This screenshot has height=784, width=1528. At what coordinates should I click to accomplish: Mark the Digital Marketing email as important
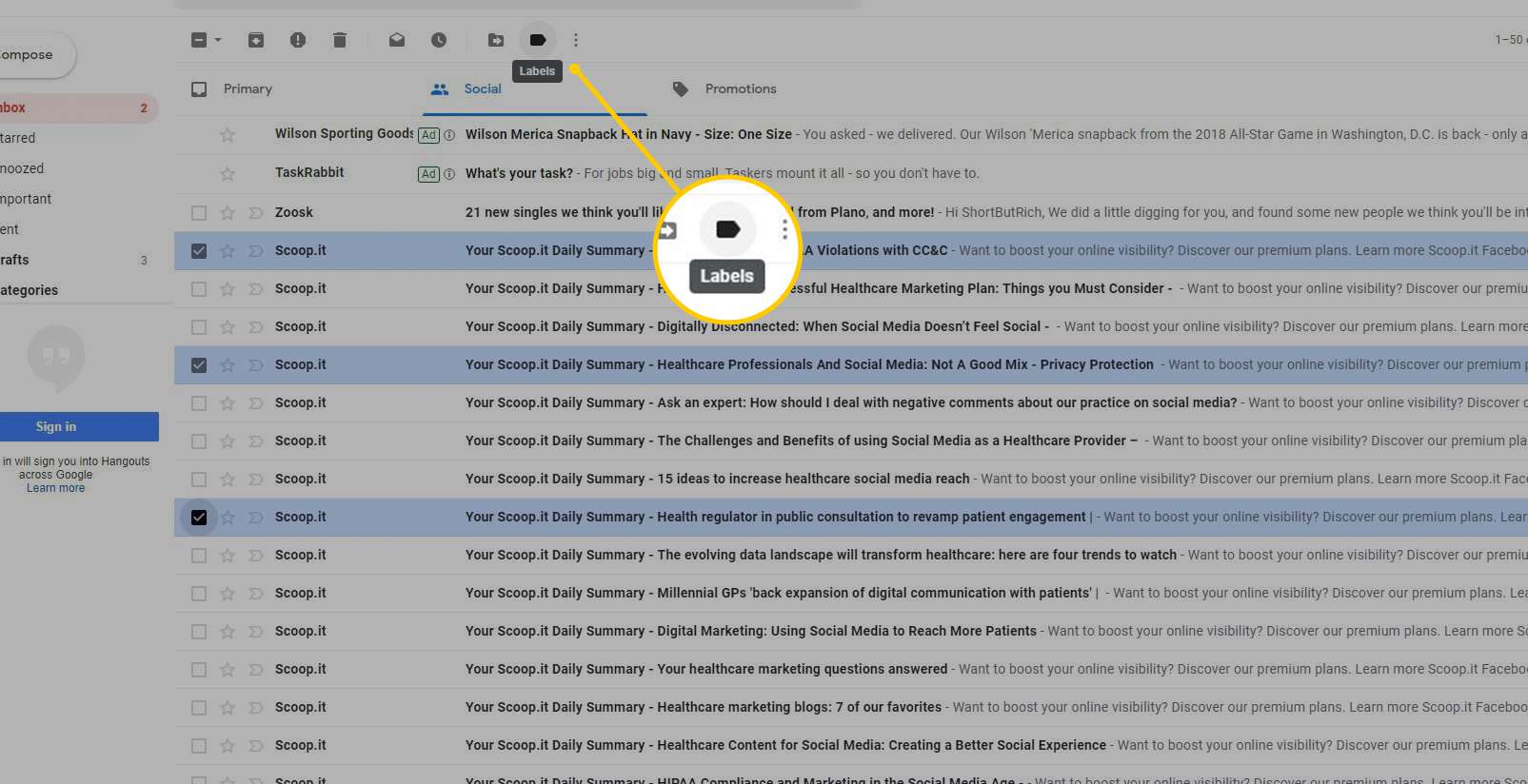pyautogui.click(x=255, y=632)
